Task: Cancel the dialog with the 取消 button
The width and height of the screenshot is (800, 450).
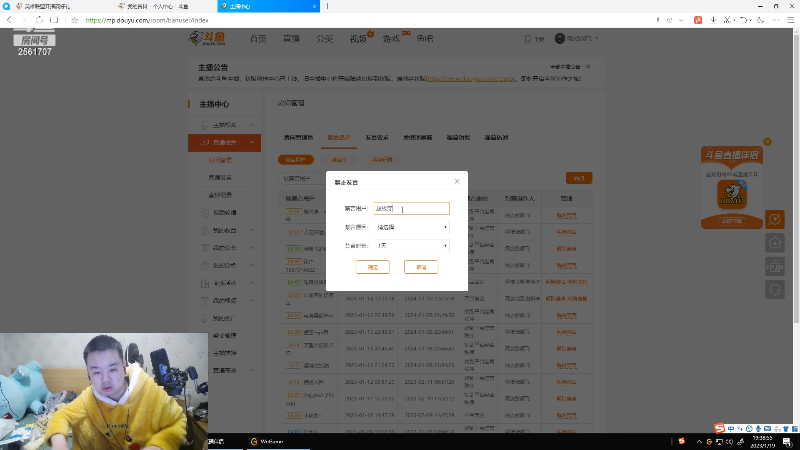Action: (x=421, y=267)
